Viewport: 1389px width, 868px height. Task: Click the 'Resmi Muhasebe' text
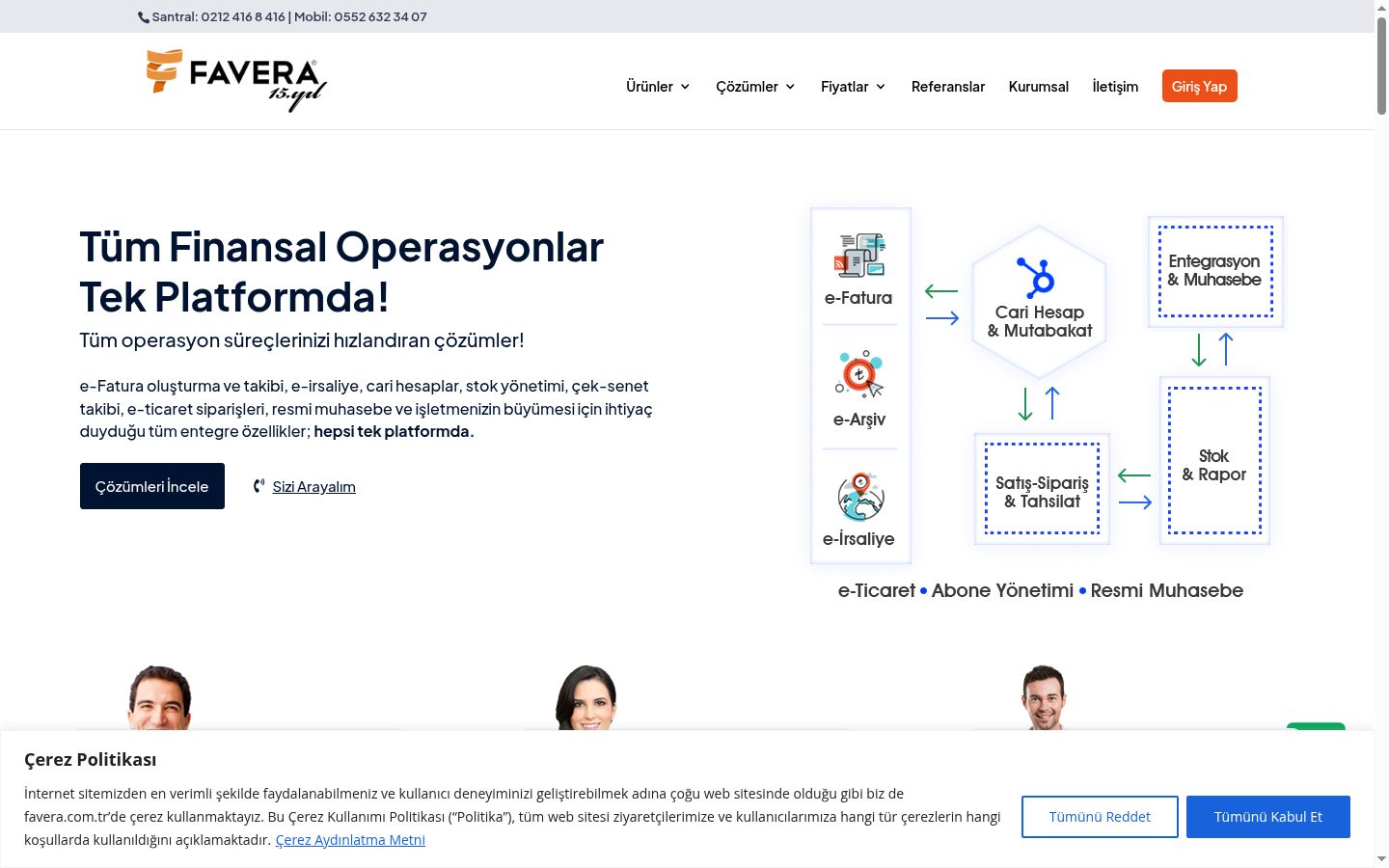[1167, 590]
